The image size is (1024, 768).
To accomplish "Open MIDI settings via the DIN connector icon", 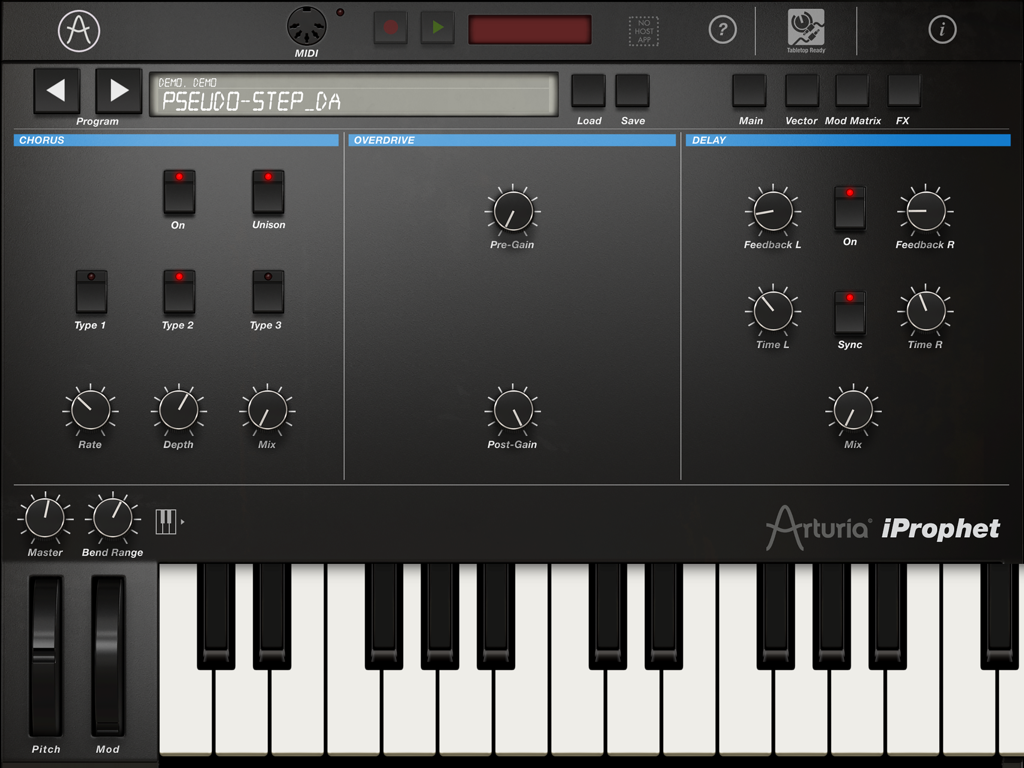I will [x=306, y=24].
